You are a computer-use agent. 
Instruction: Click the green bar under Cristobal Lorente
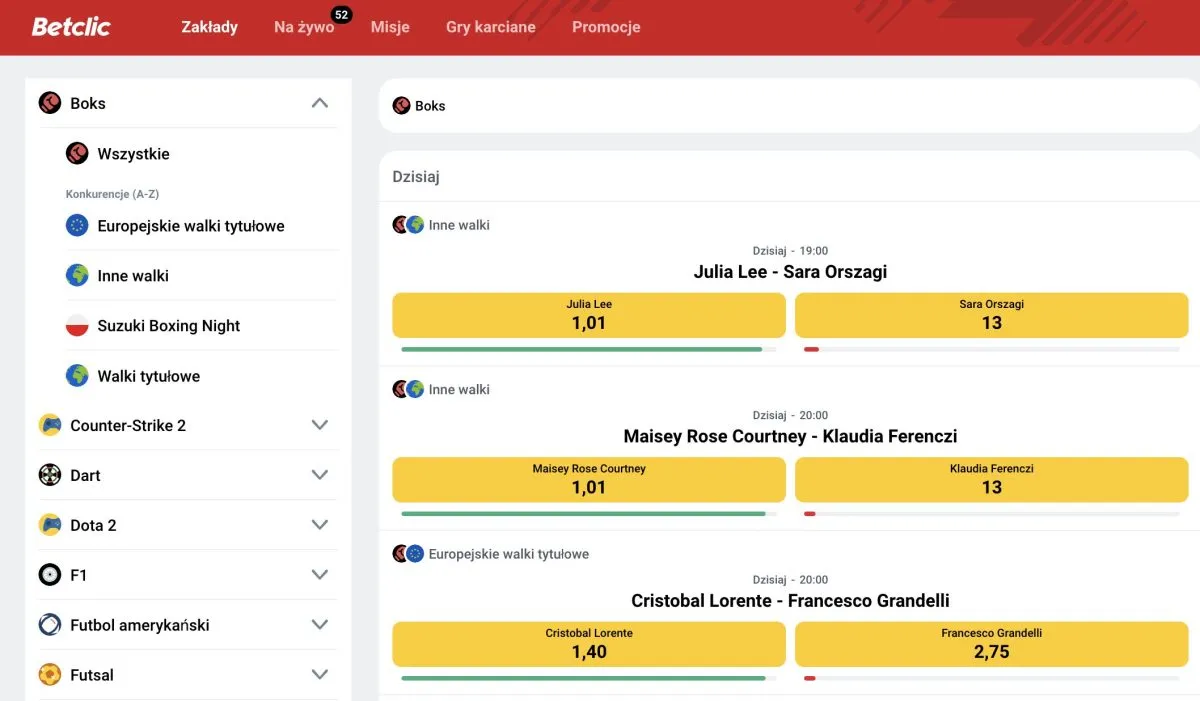click(583, 678)
